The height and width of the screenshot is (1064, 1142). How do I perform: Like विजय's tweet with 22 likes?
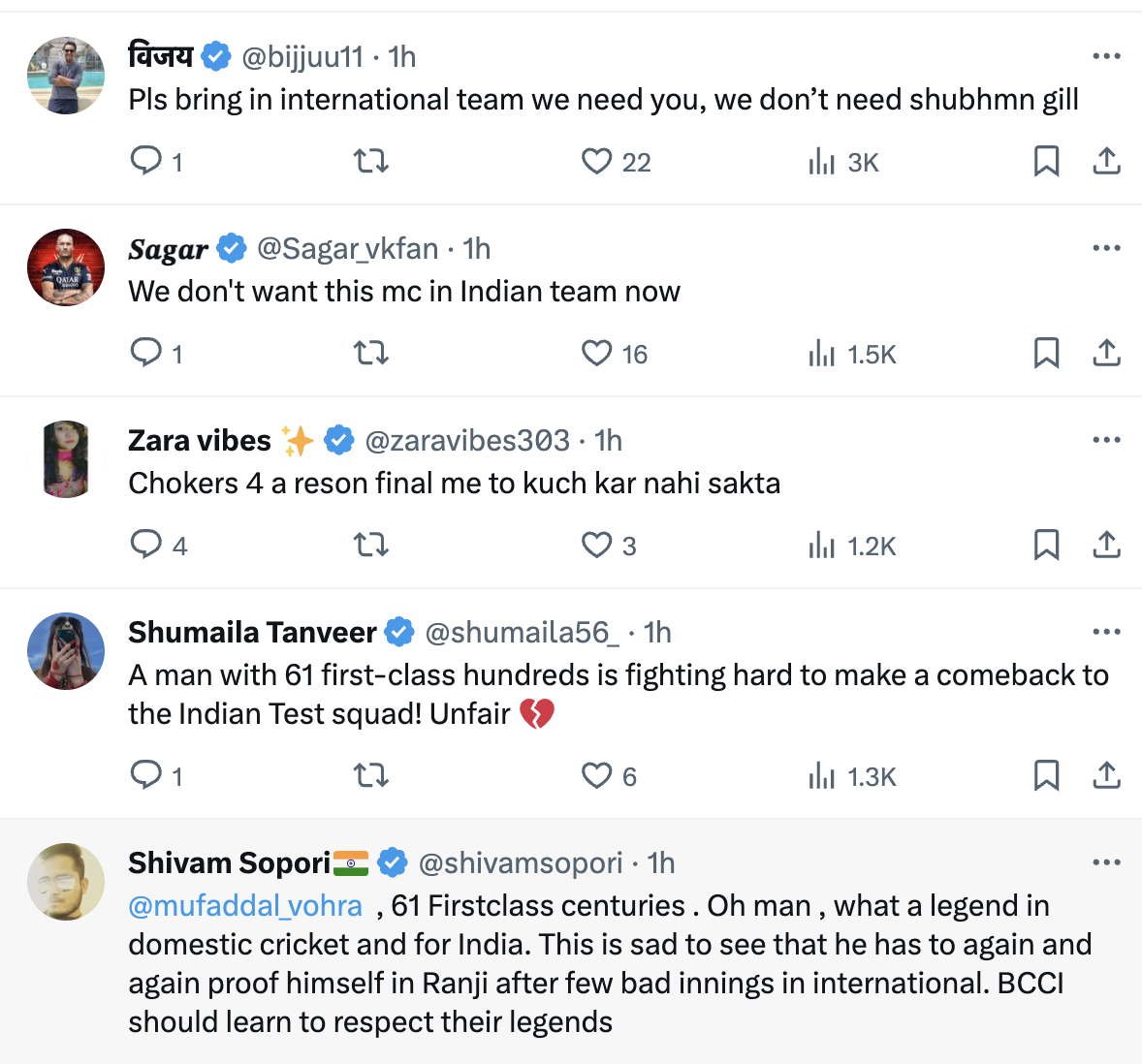(x=596, y=161)
